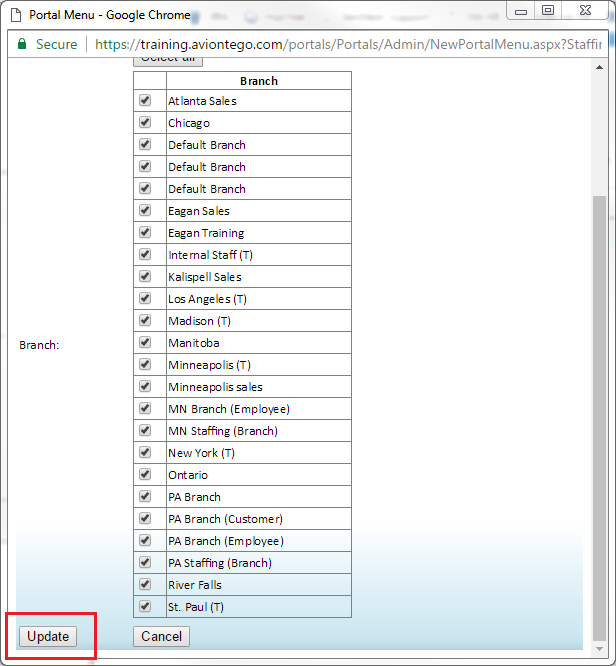Click the scrollbar down arrow
Screen dimensions: 616x666
(x=599, y=649)
